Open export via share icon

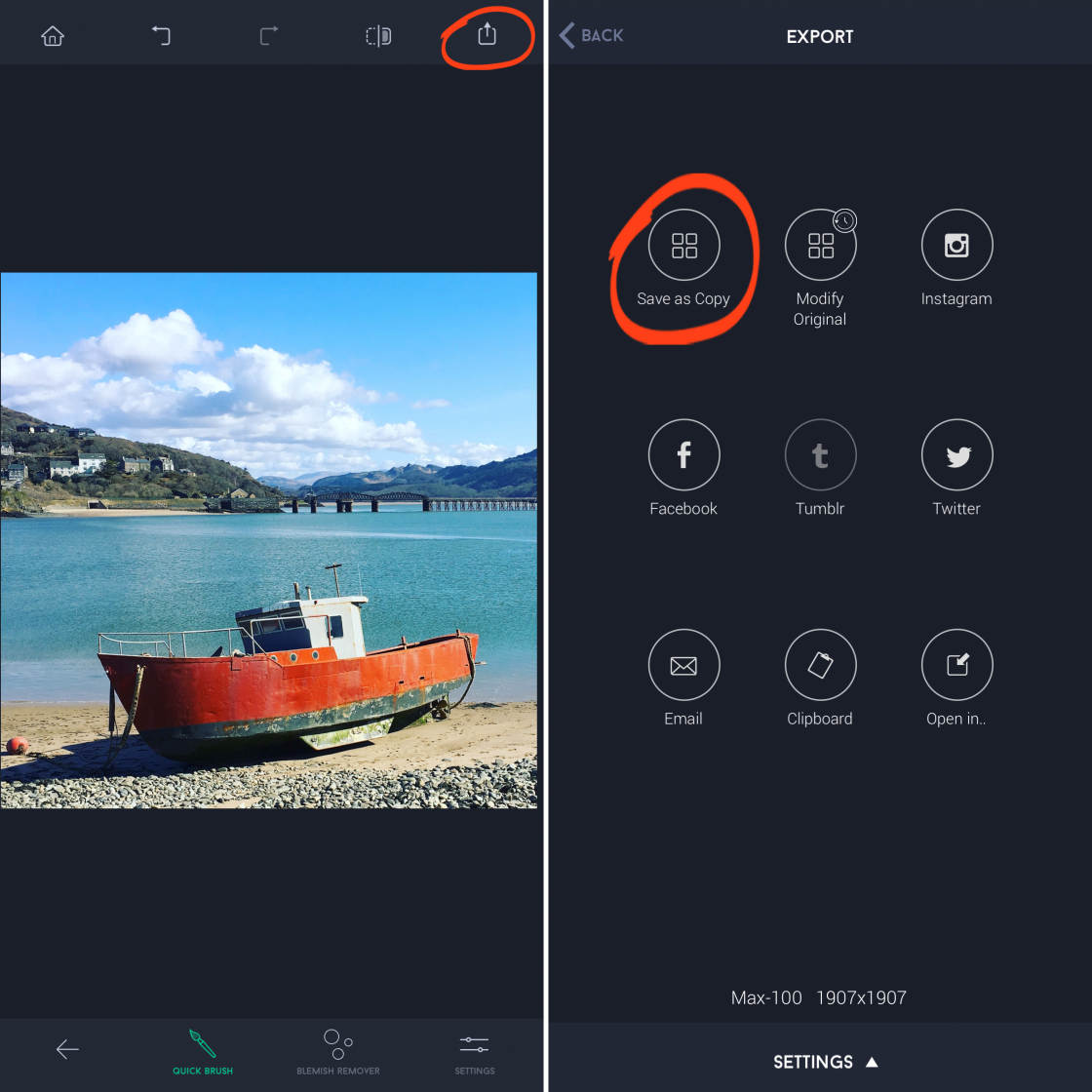(x=487, y=33)
